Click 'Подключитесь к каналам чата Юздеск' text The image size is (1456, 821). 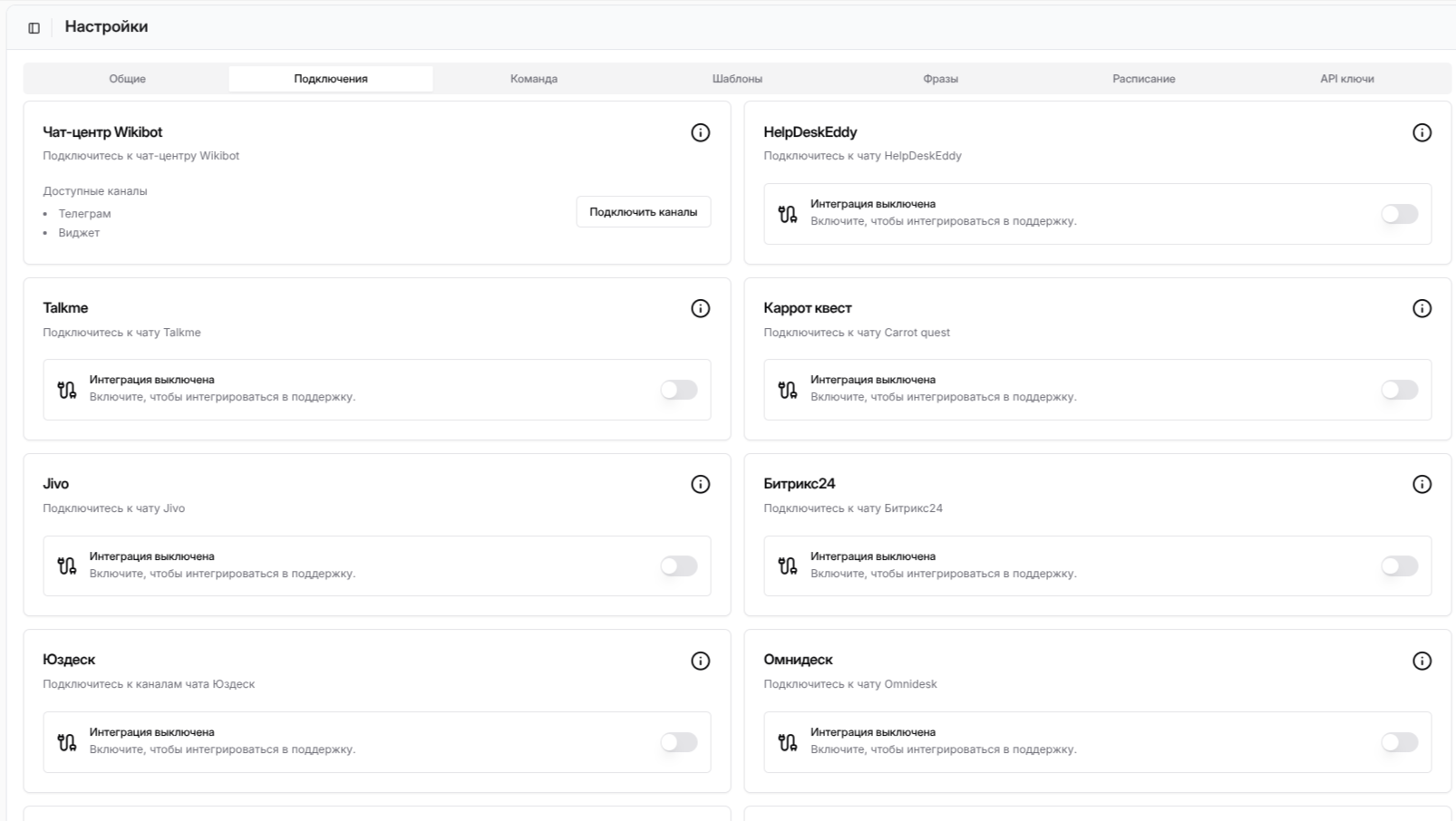click(149, 684)
